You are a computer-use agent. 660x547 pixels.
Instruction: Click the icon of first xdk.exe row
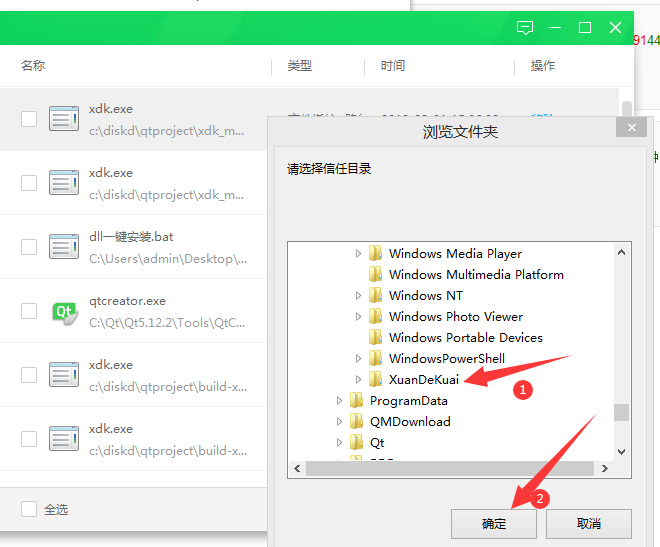tap(64, 119)
